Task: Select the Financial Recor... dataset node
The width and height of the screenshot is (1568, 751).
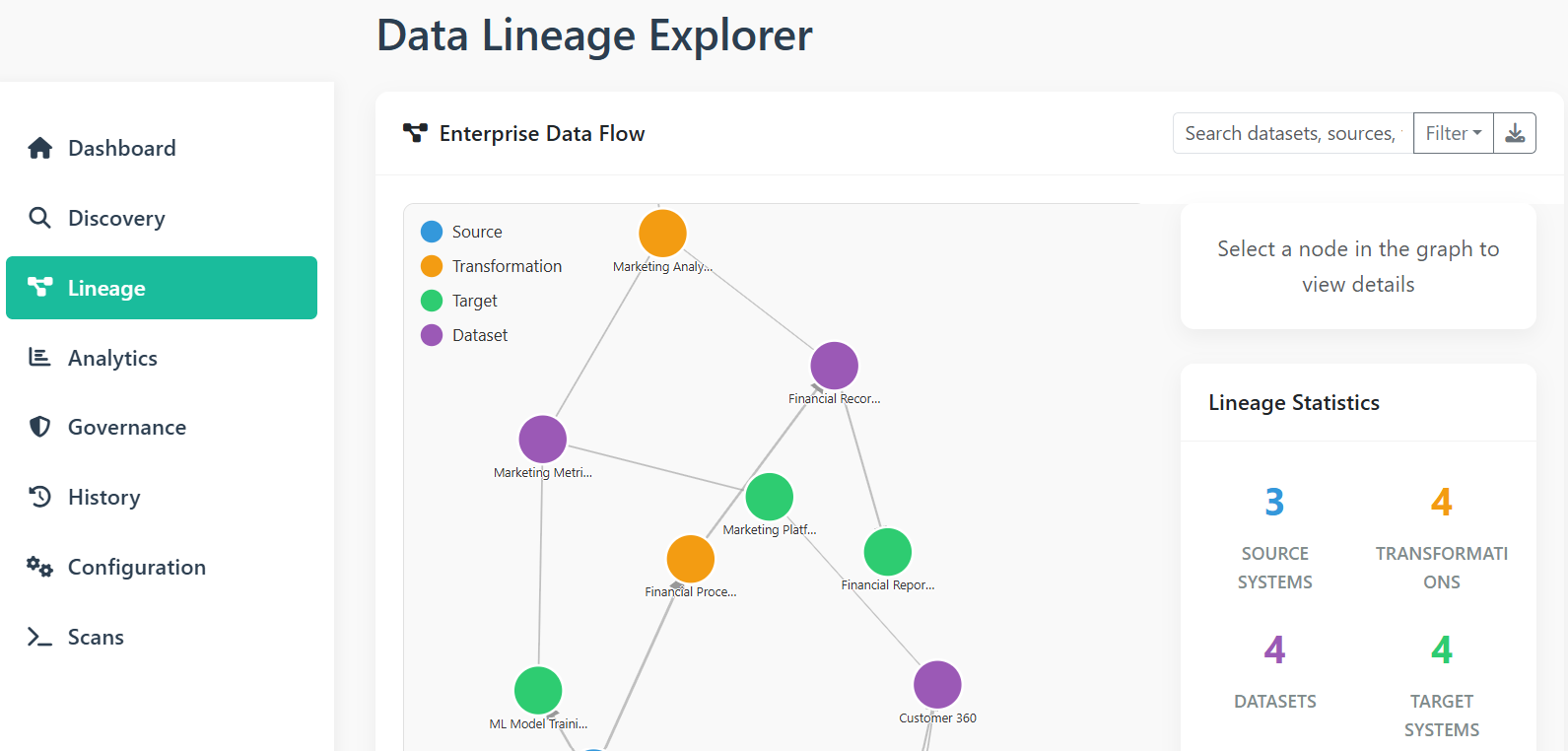Action: click(835, 366)
